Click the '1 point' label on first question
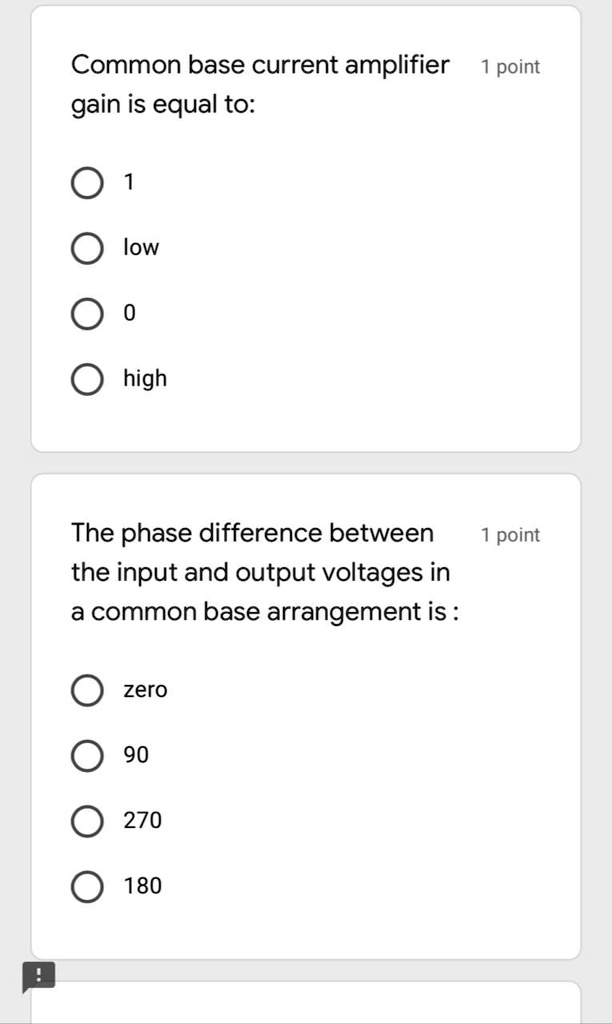The image size is (612, 1024). coord(510,66)
